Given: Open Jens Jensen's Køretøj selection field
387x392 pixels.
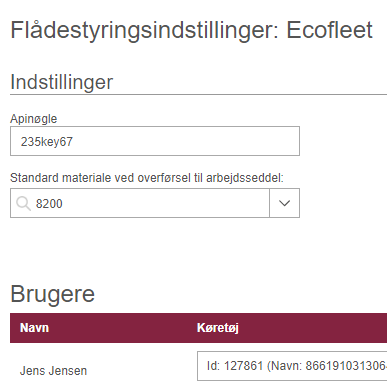Looking at the screenshot, I should pyautogui.click(x=292, y=366).
